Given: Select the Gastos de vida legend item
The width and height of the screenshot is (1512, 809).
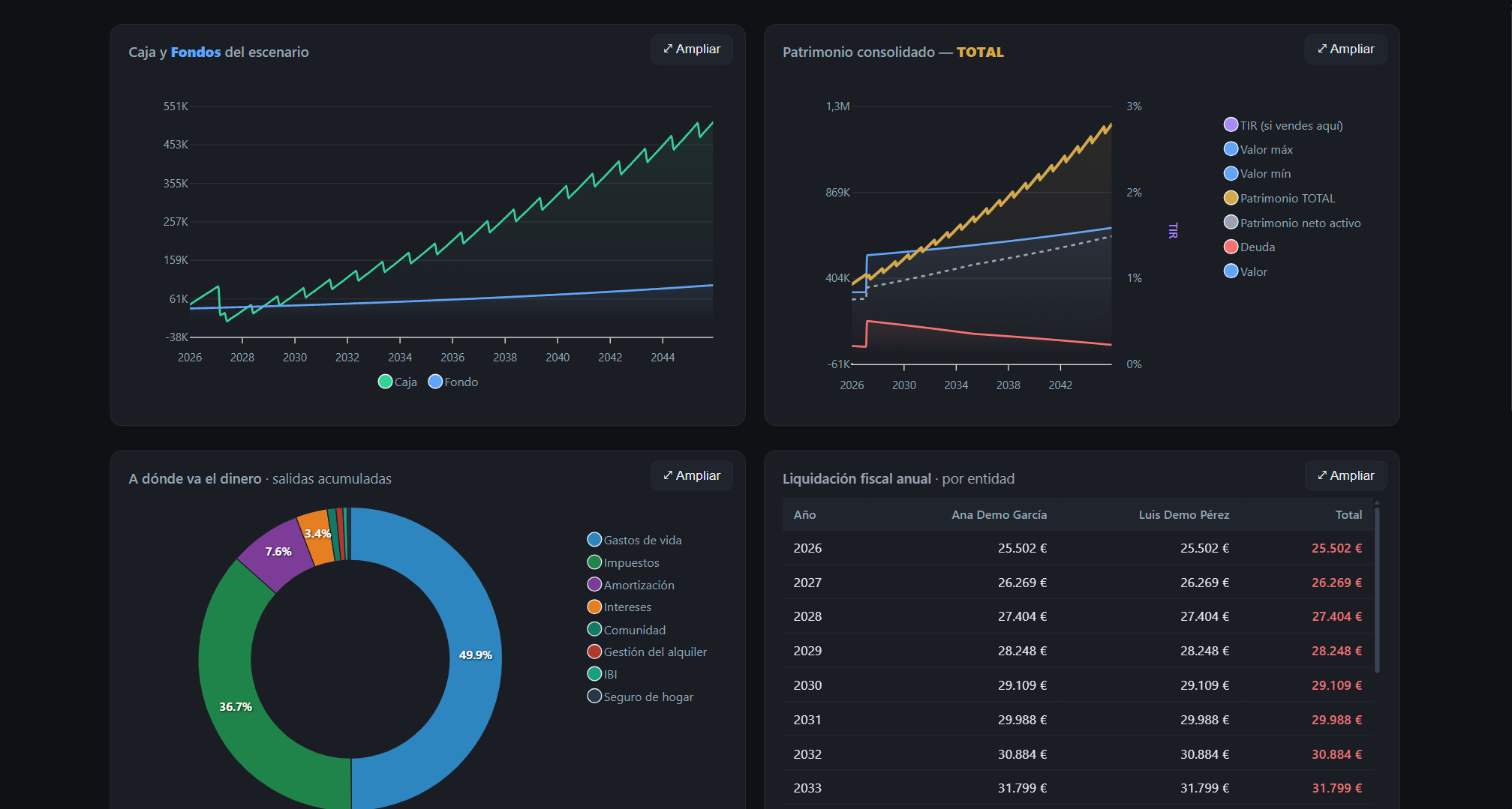Looking at the screenshot, I should (x=635, y=540).
